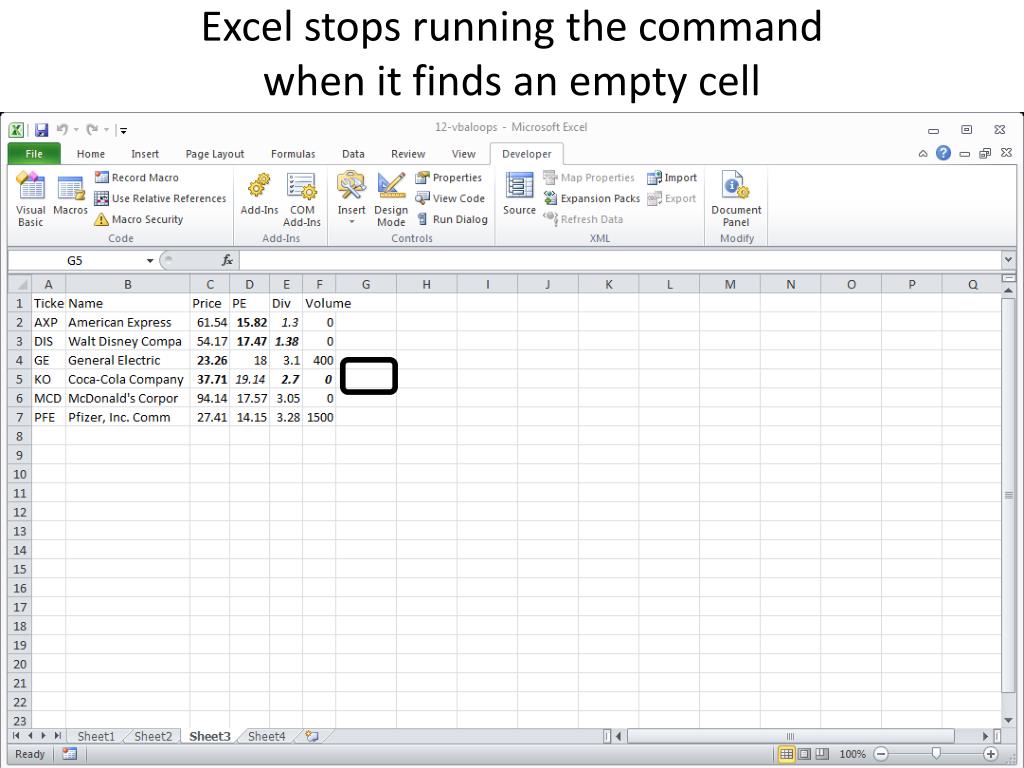Open the Name Box dropdown

(150, 261)
